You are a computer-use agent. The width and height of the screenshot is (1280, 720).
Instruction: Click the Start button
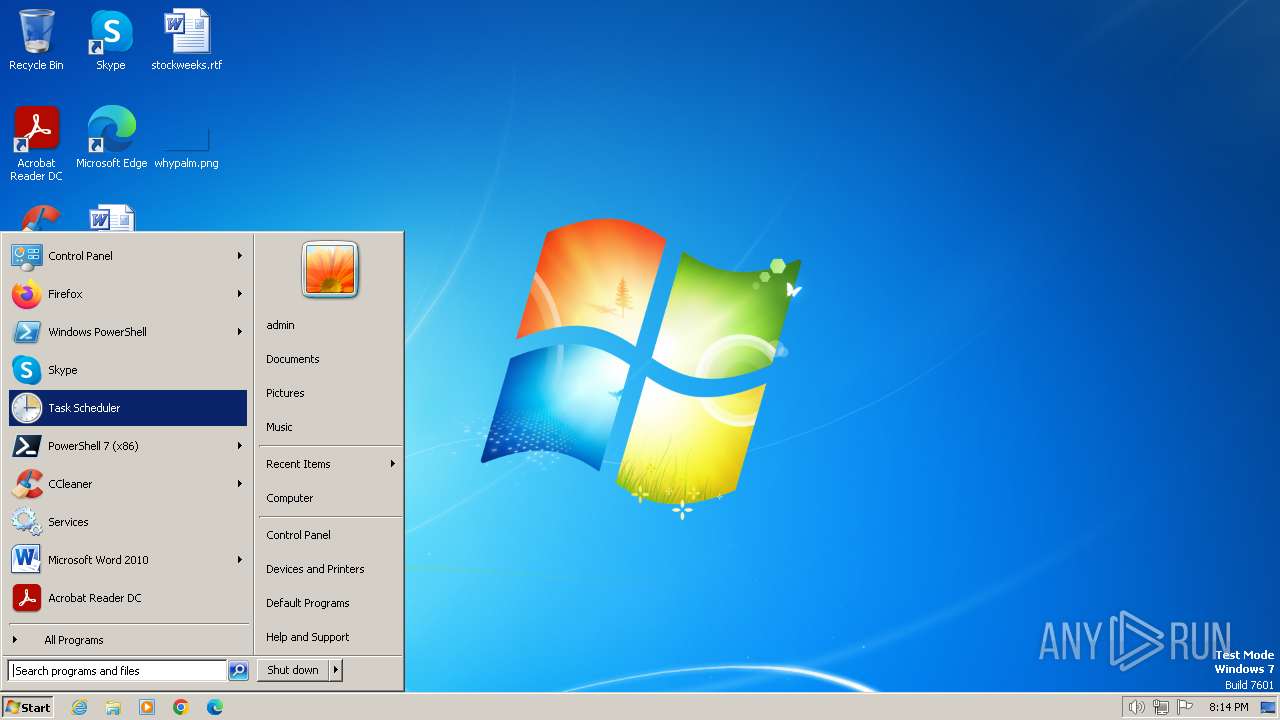click(28, 707)
